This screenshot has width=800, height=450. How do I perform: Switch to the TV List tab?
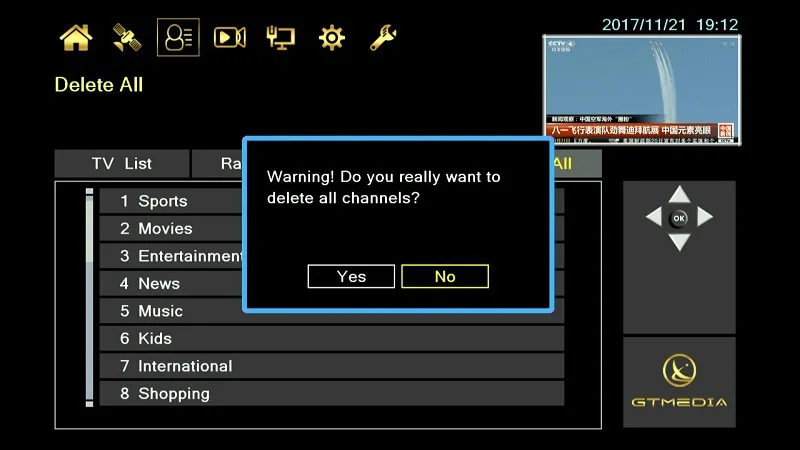(122, 163)
